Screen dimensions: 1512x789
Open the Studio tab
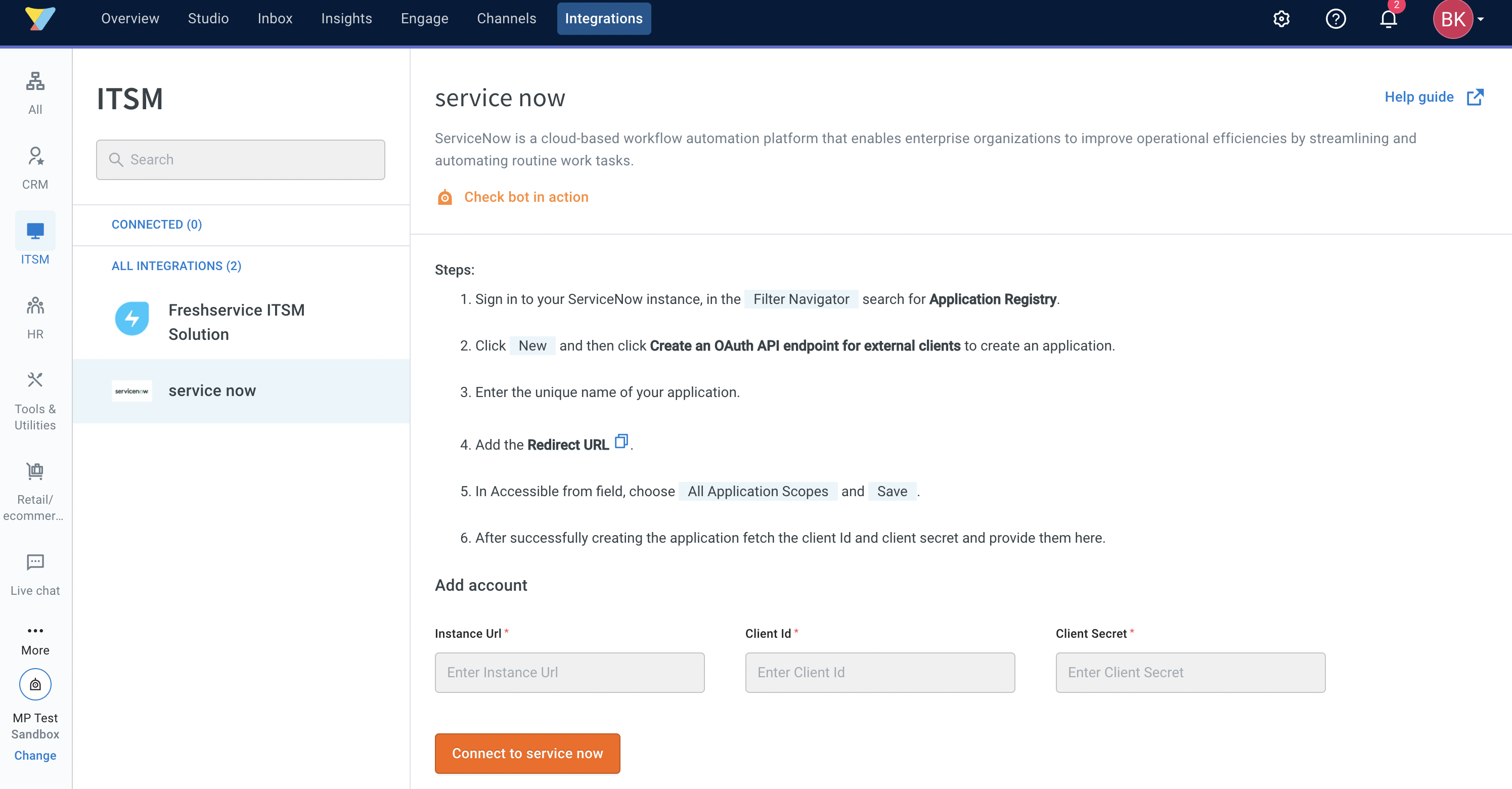click(x=208, y=19)
